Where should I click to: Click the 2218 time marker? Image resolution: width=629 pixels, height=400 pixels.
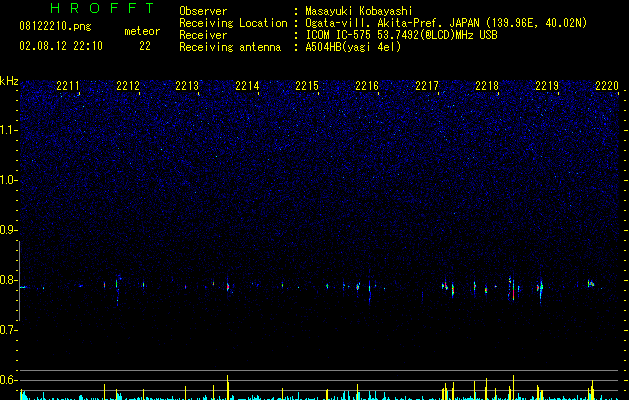[x=487, y=86]
